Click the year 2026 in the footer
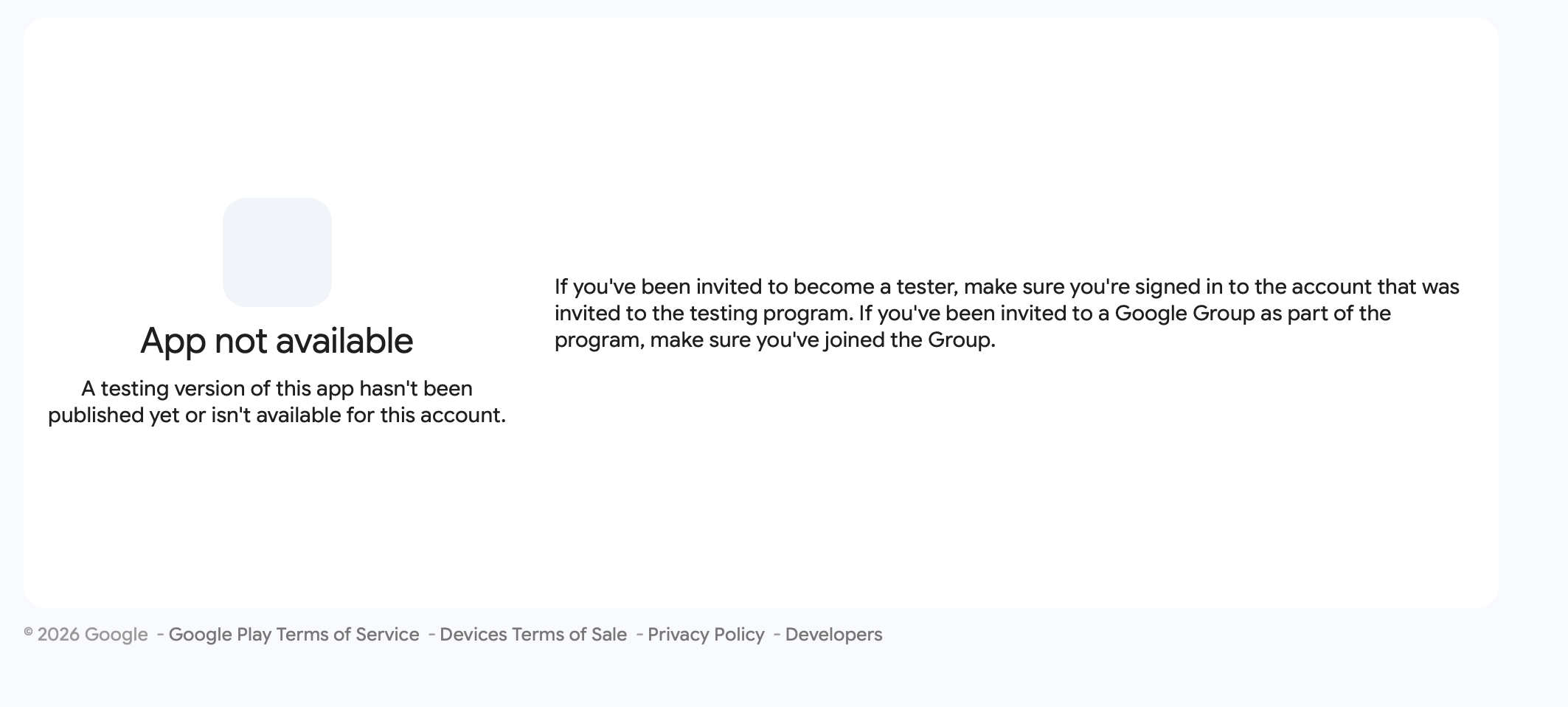 pyautogui.click(x=58, y=635)
